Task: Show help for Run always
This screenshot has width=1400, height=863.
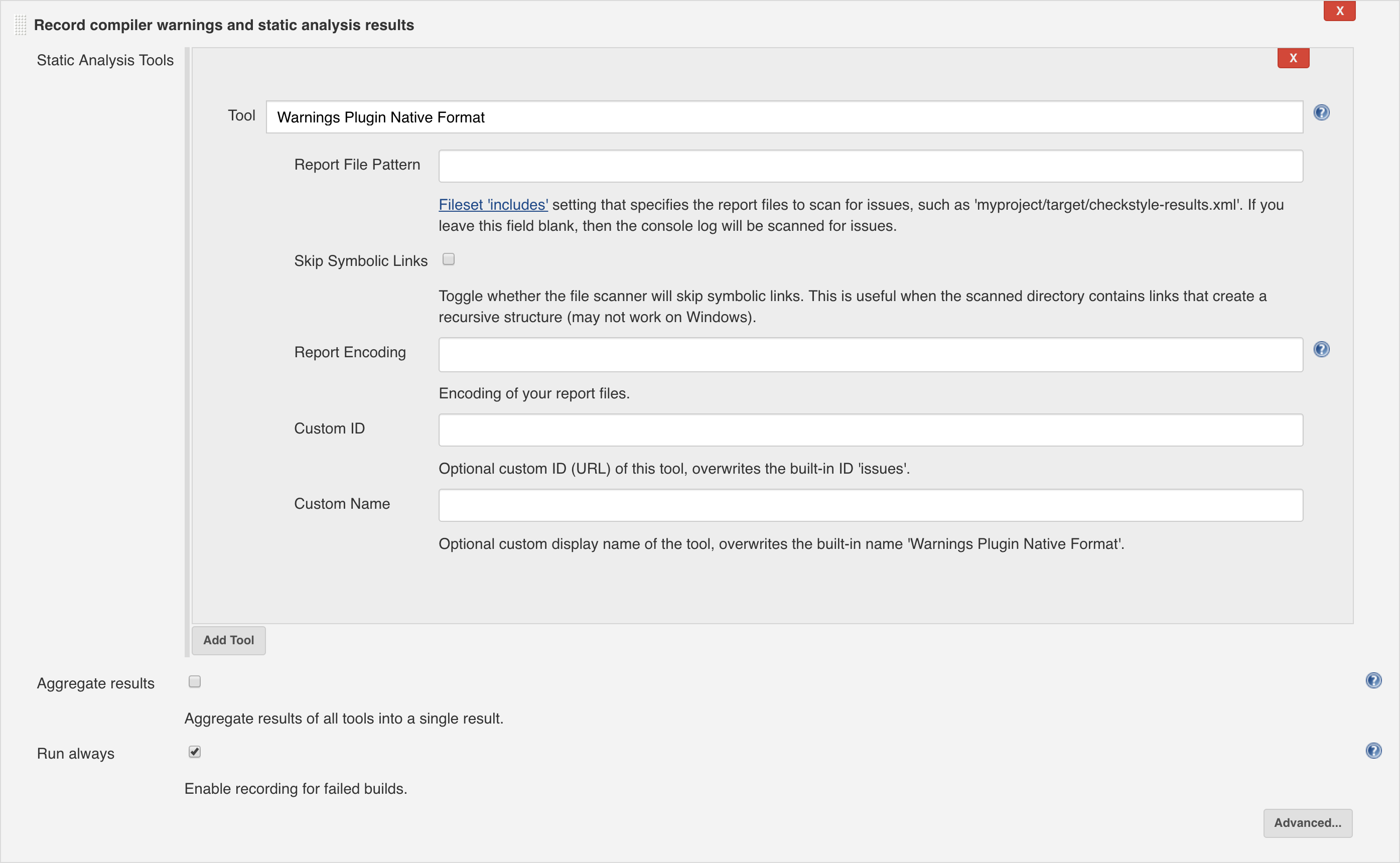Action: pyautogui.click(x=1373, y=751)
